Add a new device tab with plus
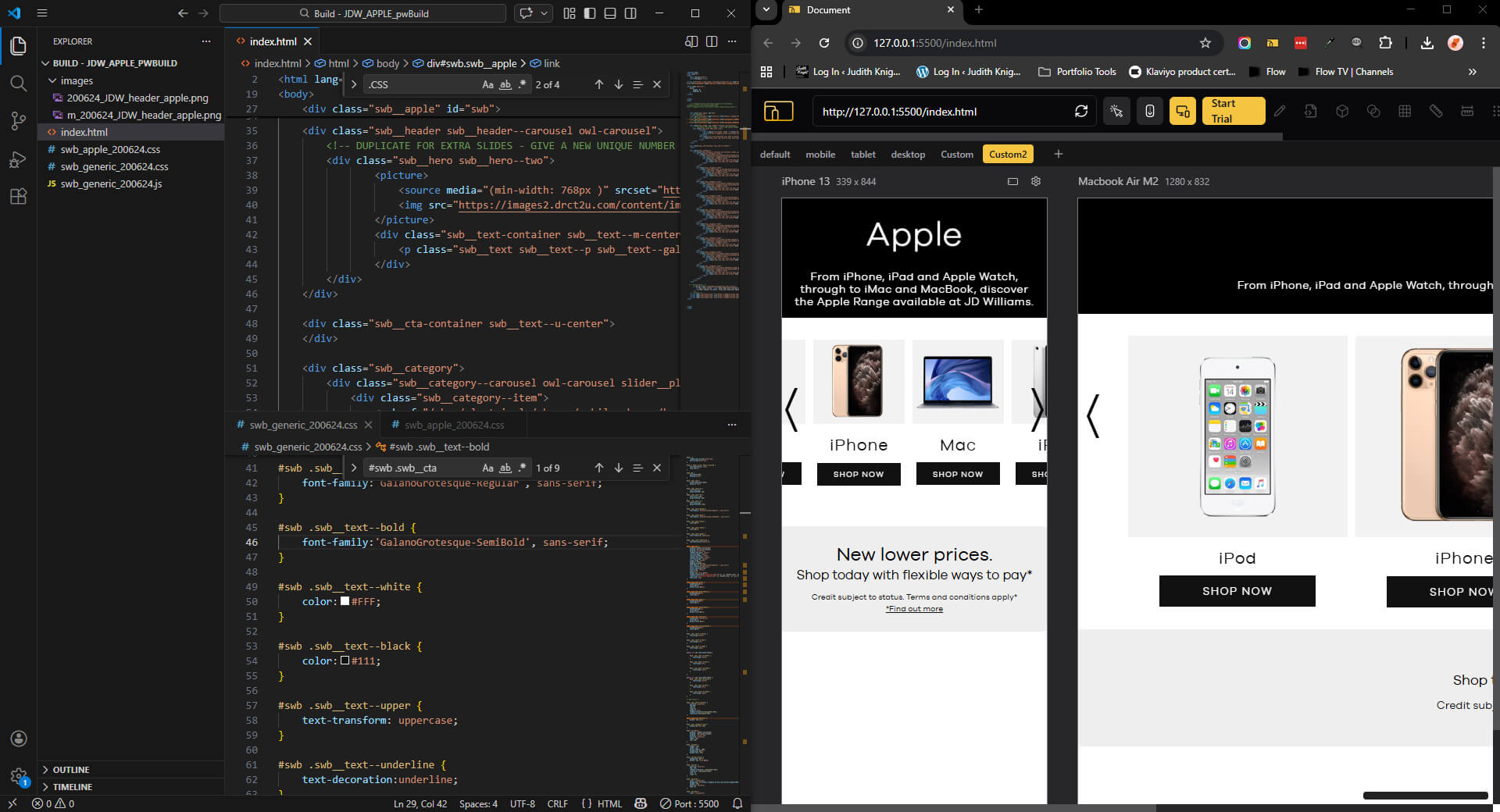 tap(1059, 154)
